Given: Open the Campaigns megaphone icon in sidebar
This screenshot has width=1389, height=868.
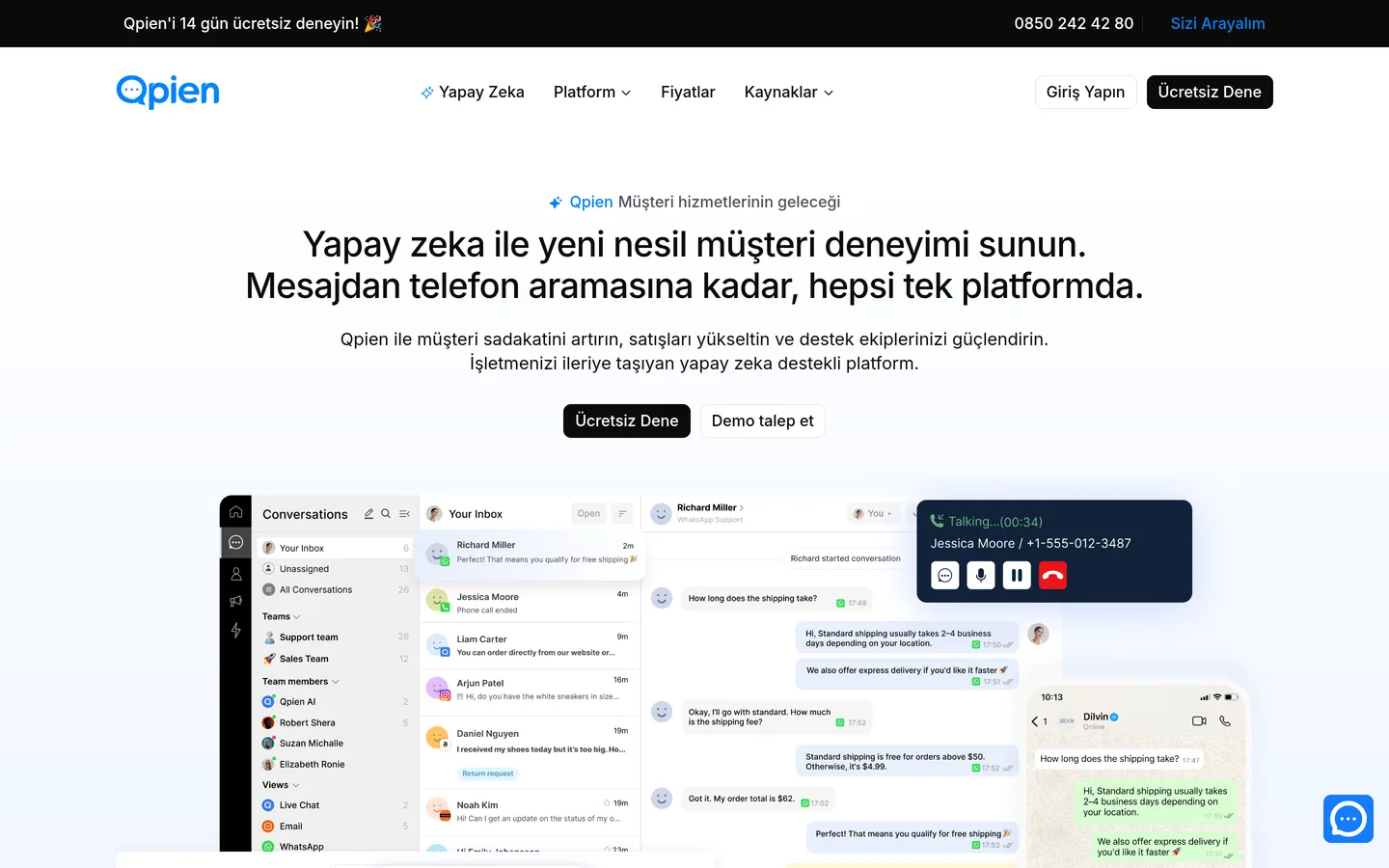Looking at the screenshot, I should pyautogui.click(x=236, y=601).
